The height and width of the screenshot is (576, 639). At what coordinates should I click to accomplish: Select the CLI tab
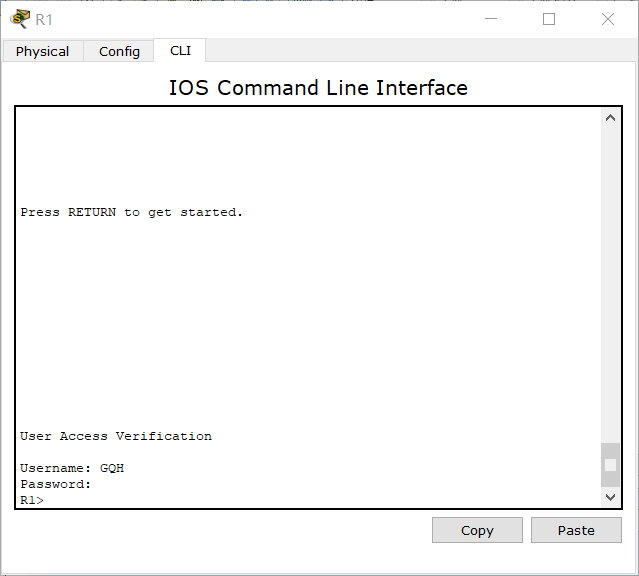coord(180,51)
